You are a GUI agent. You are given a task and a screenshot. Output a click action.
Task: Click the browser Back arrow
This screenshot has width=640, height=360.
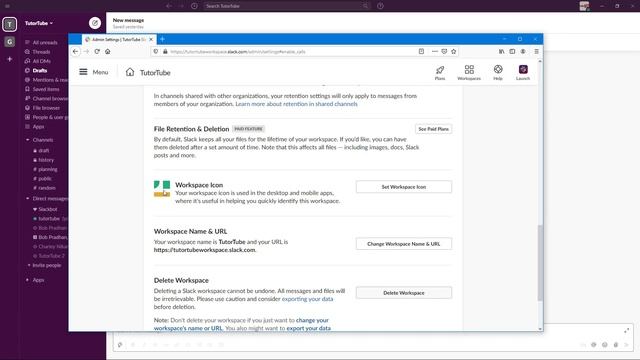76,51
